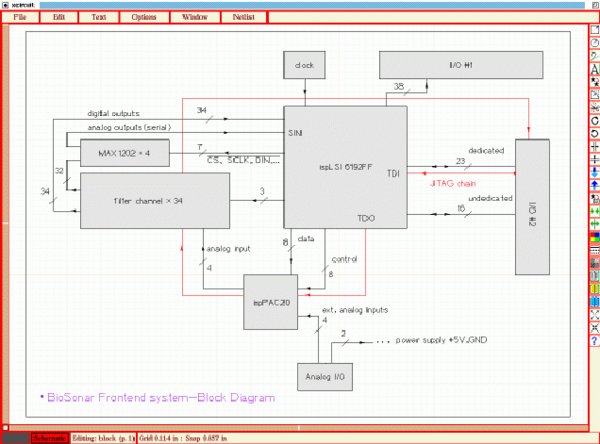Choose the Copy element tool with stars
Screen dimensions: 600x444
[595, 82]
